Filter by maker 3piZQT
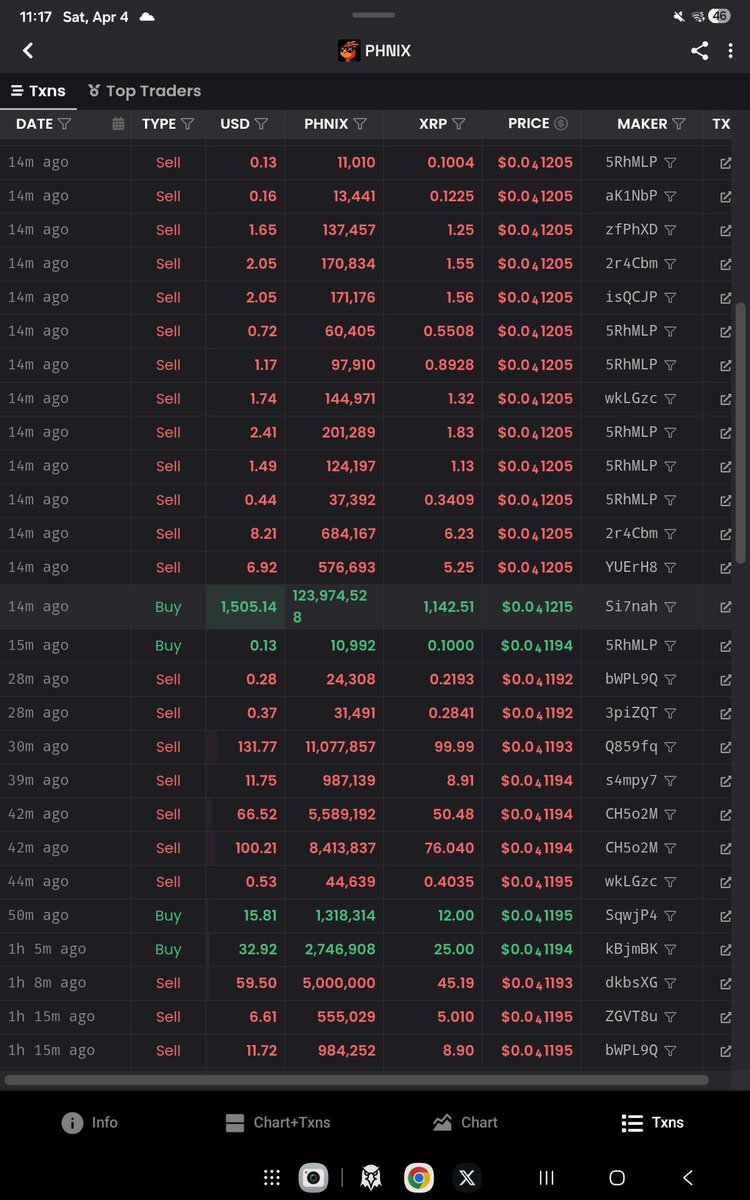This screenshot has height=1200, width=750. point(670,713)
